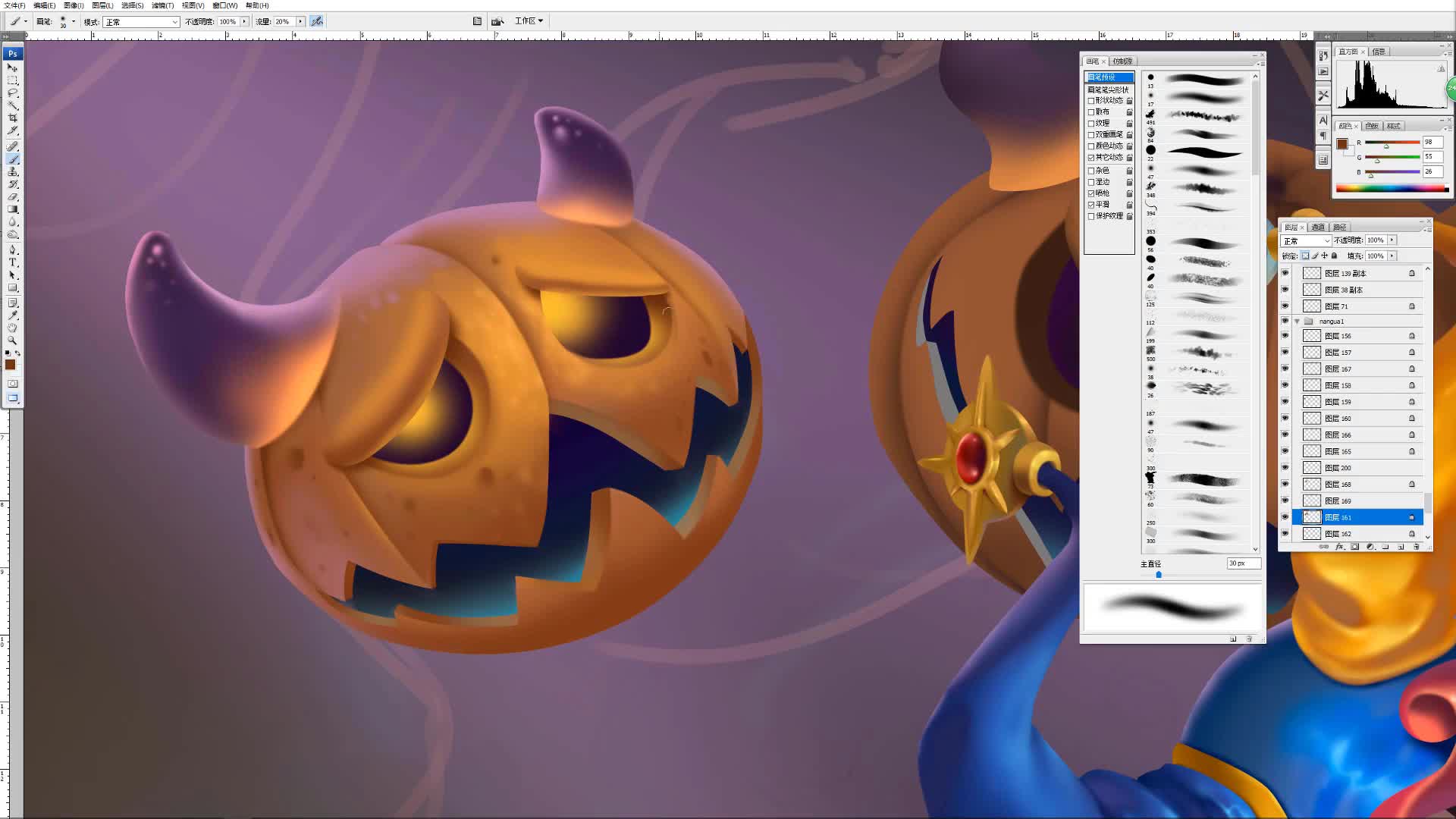Click the delete layer trash icon

(1416, 547)
